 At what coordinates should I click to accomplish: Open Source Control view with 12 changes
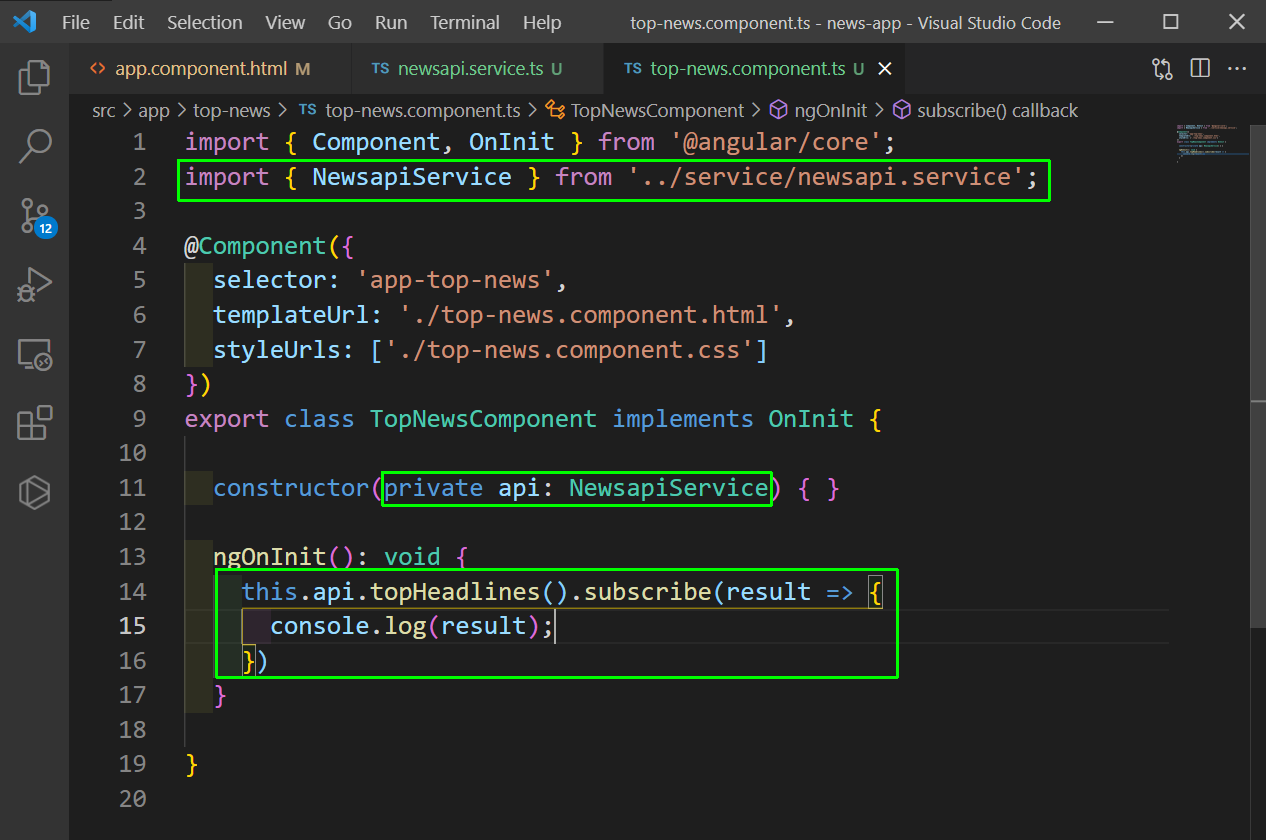tap(37, 215)
